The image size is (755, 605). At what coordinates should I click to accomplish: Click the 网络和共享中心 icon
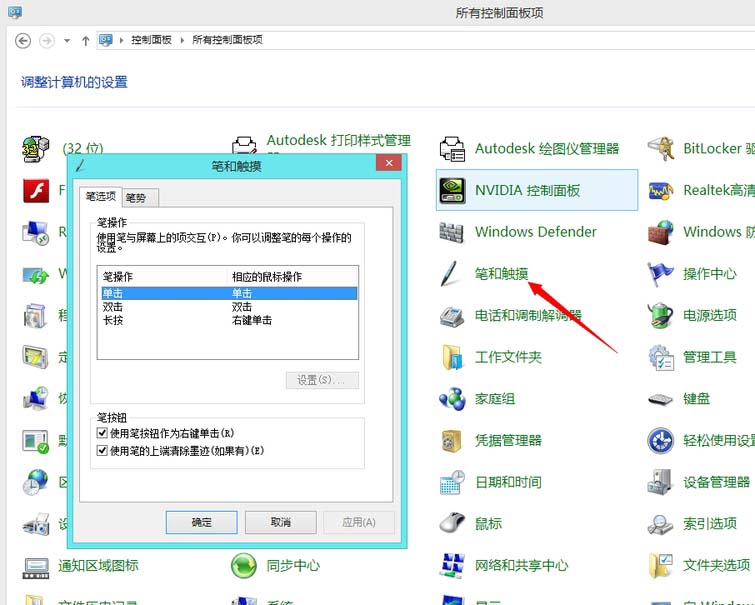pyautogui.click(x=452, y=565)
